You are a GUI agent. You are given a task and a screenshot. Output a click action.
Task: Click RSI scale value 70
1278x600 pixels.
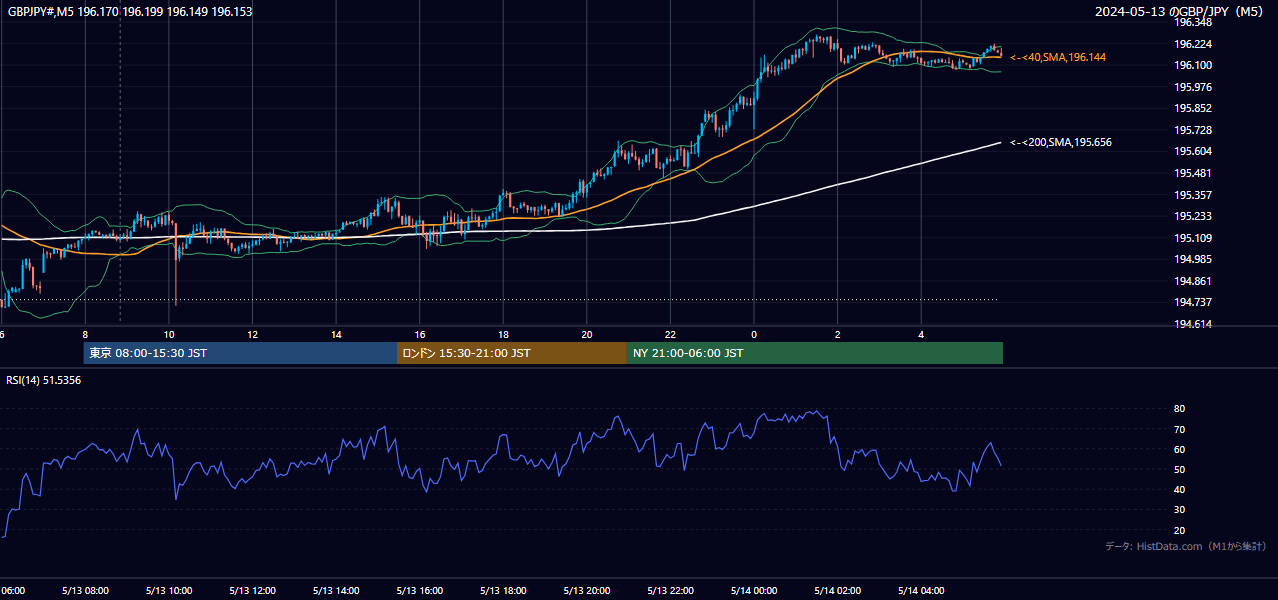tap(1180, 429)
